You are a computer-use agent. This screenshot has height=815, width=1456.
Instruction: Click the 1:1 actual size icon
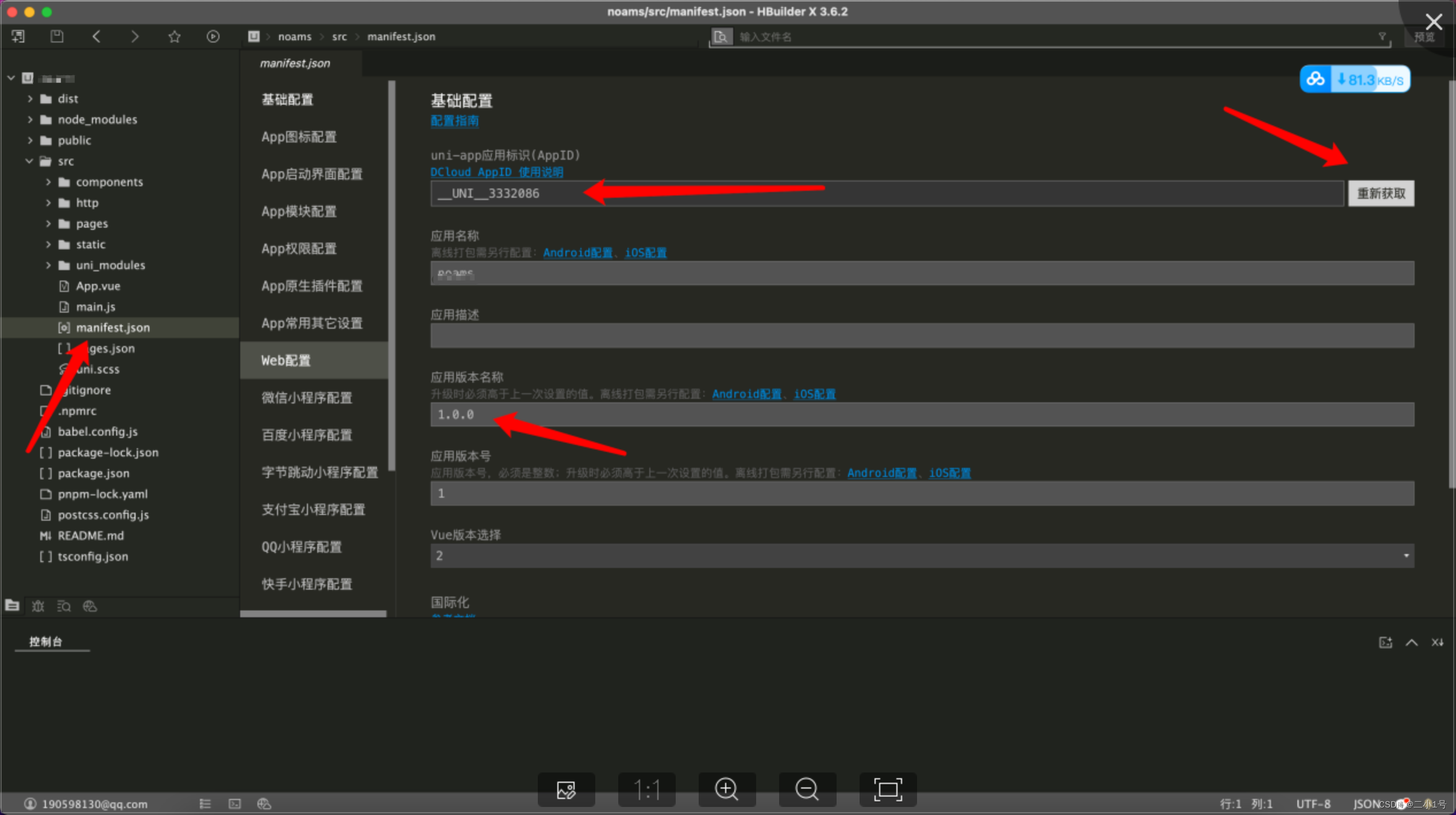coord(646,789)
